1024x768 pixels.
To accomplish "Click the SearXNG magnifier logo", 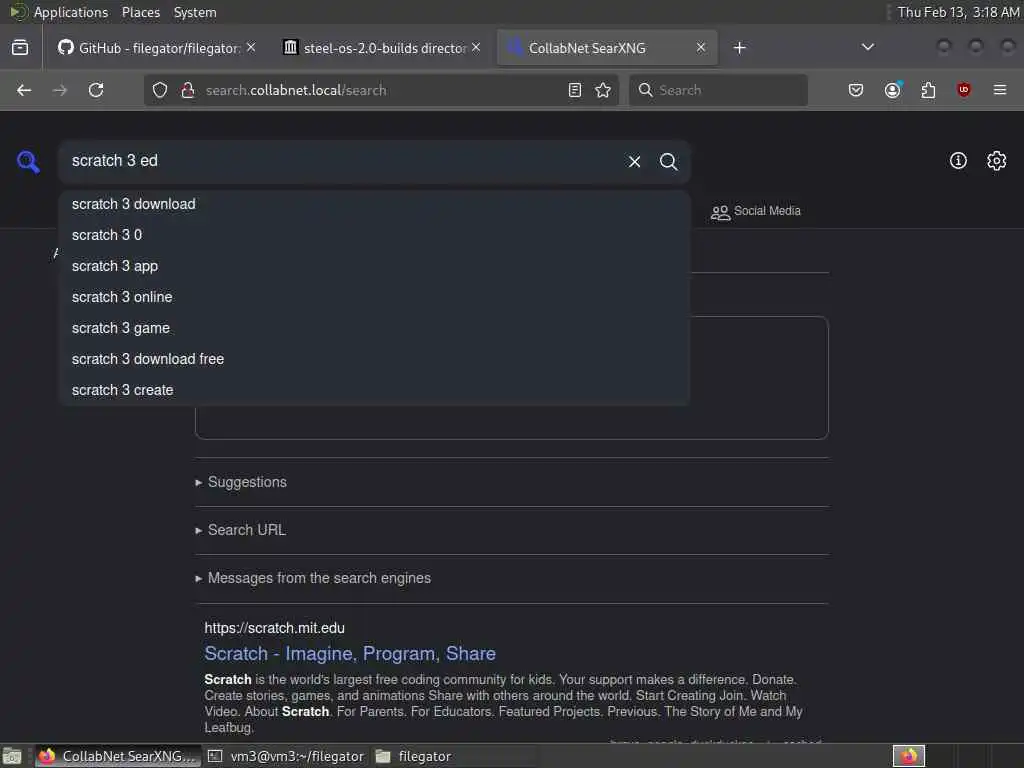I will tap(28, 161).
